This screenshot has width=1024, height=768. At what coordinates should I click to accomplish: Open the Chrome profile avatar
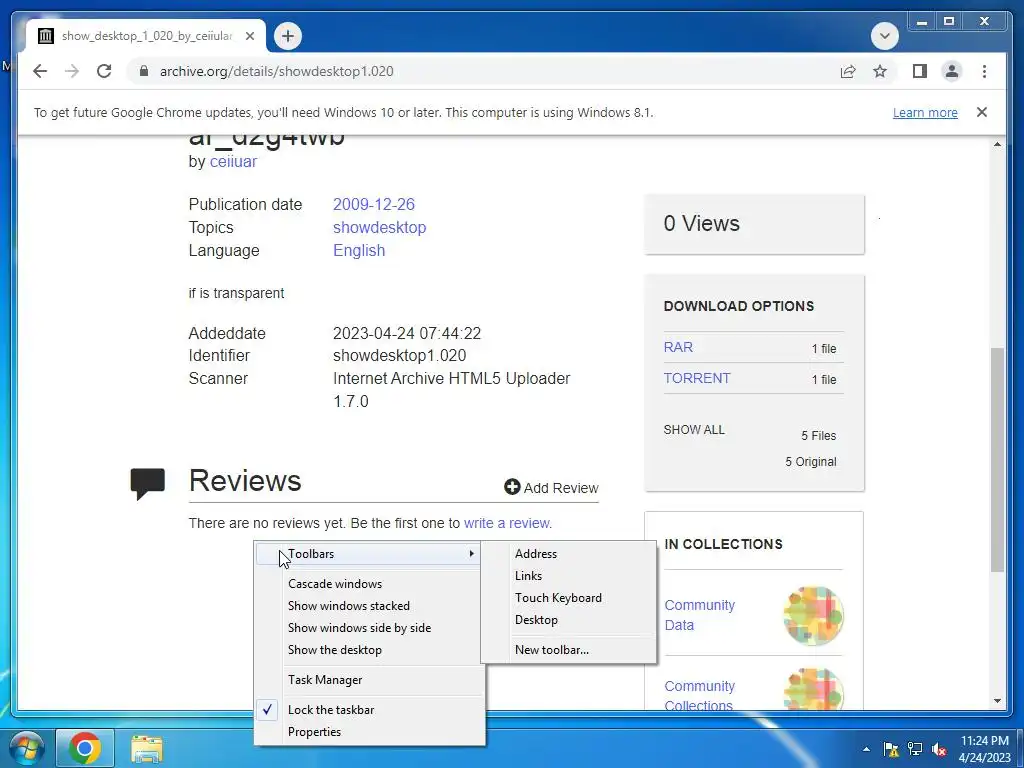click(952, 71)
